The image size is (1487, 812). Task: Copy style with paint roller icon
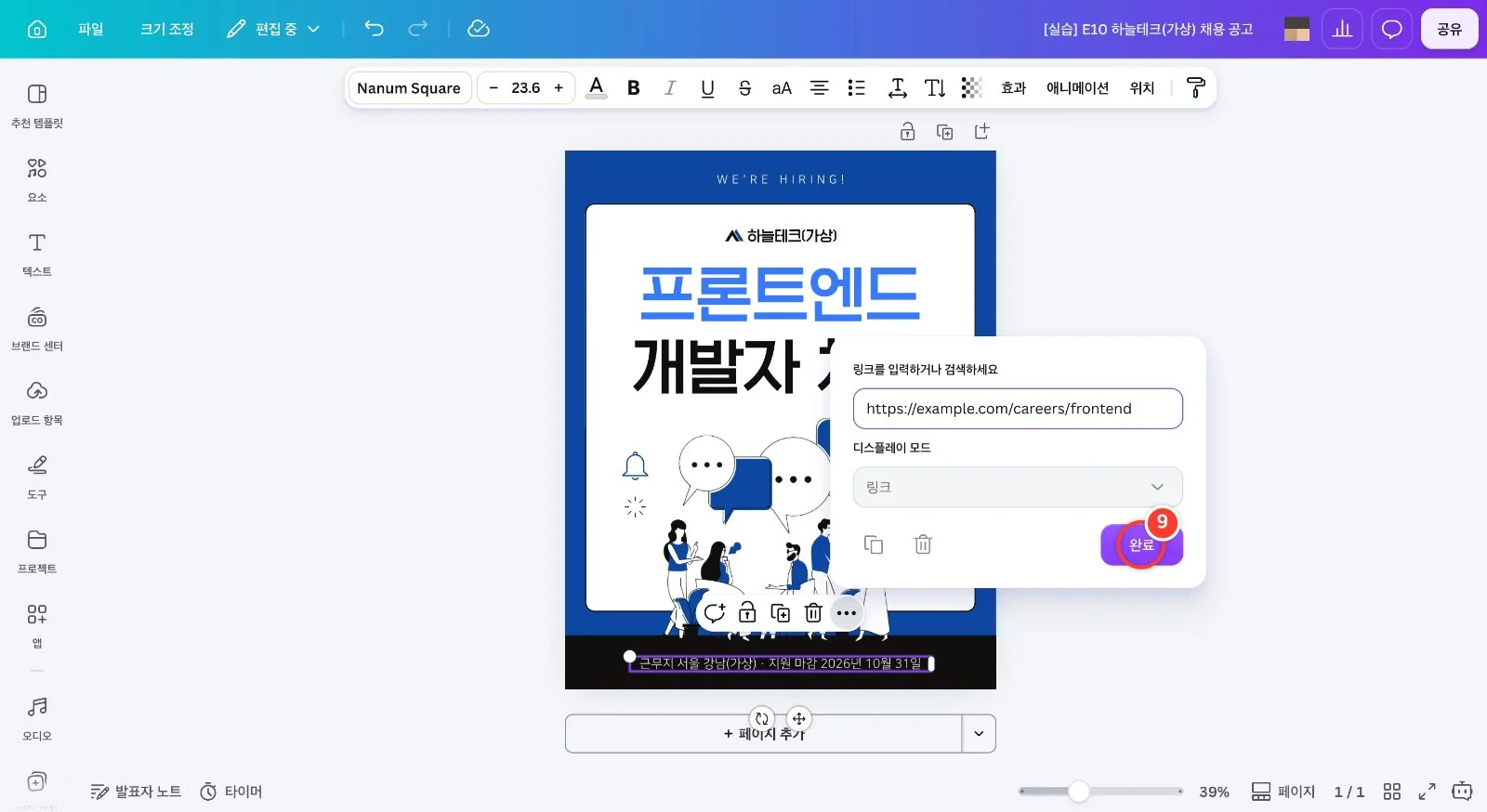(x=1196, y=87)
